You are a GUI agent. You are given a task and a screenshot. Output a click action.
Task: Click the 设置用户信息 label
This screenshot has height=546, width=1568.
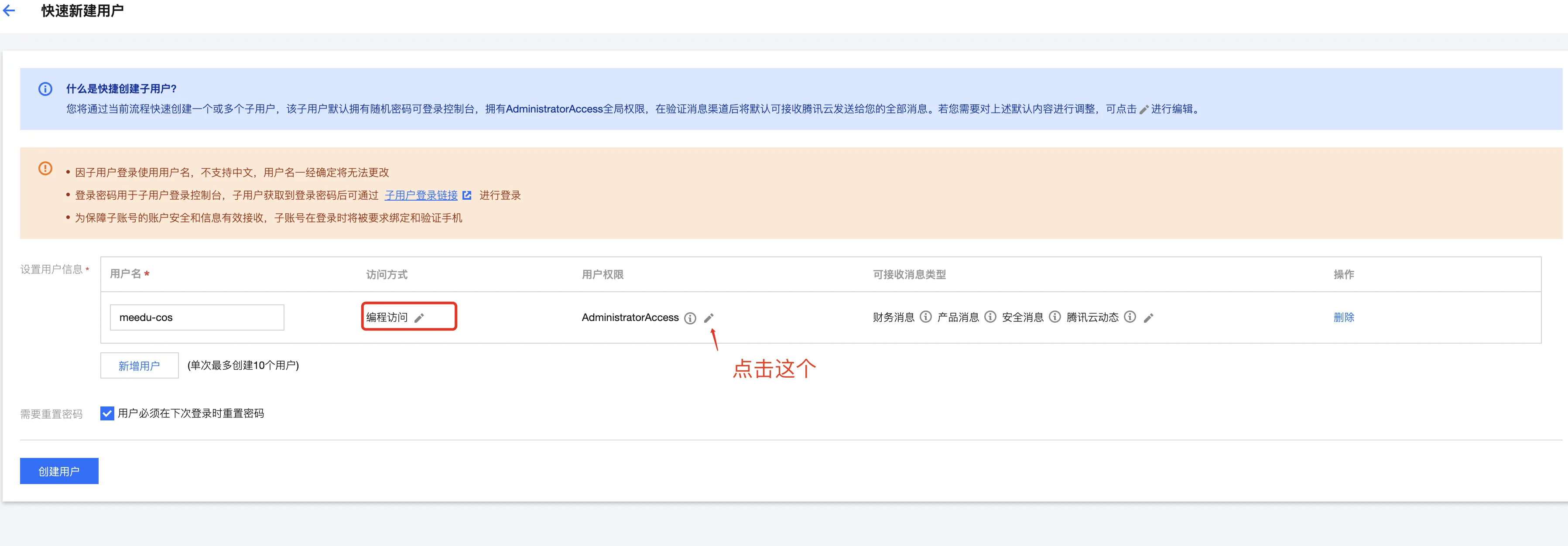click(51, 269)
